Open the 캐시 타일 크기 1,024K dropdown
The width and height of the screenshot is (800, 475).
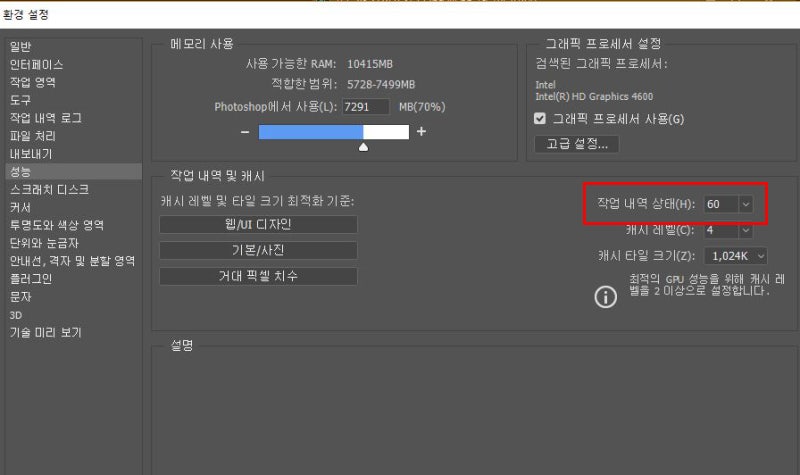736,256
